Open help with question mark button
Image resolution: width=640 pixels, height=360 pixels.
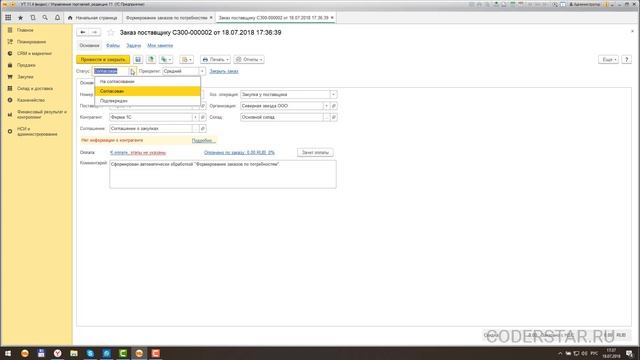click(x=627, y=60)
